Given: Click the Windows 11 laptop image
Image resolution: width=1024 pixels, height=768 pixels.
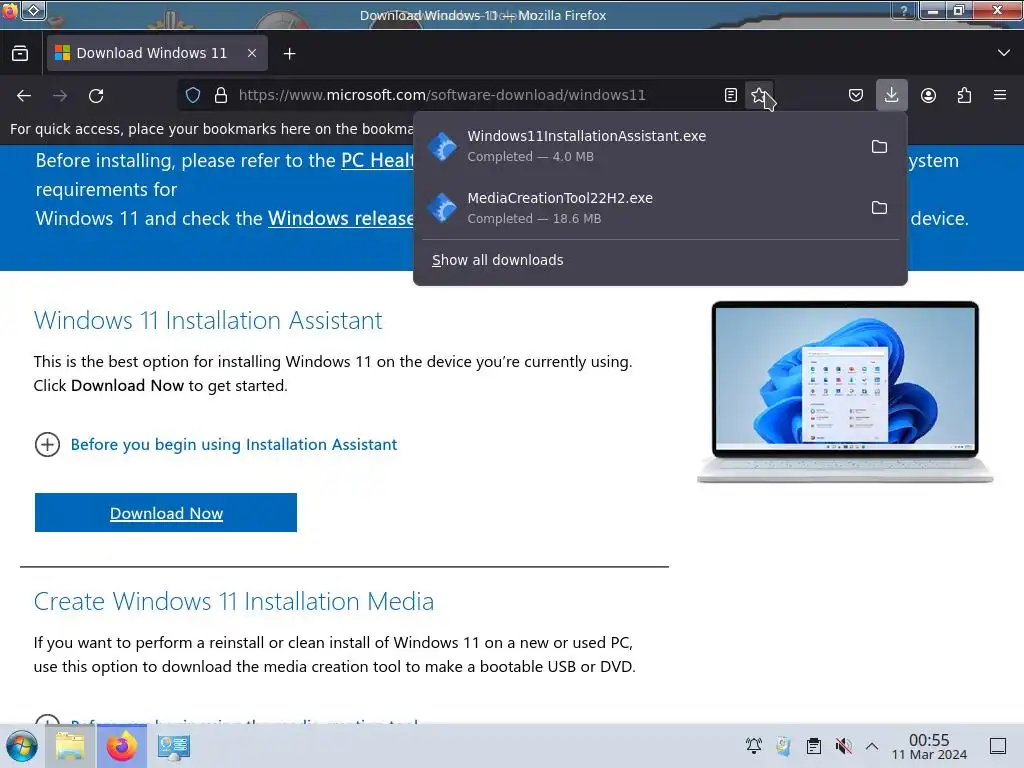Looking at the screenshot, I should click(845, 392).
